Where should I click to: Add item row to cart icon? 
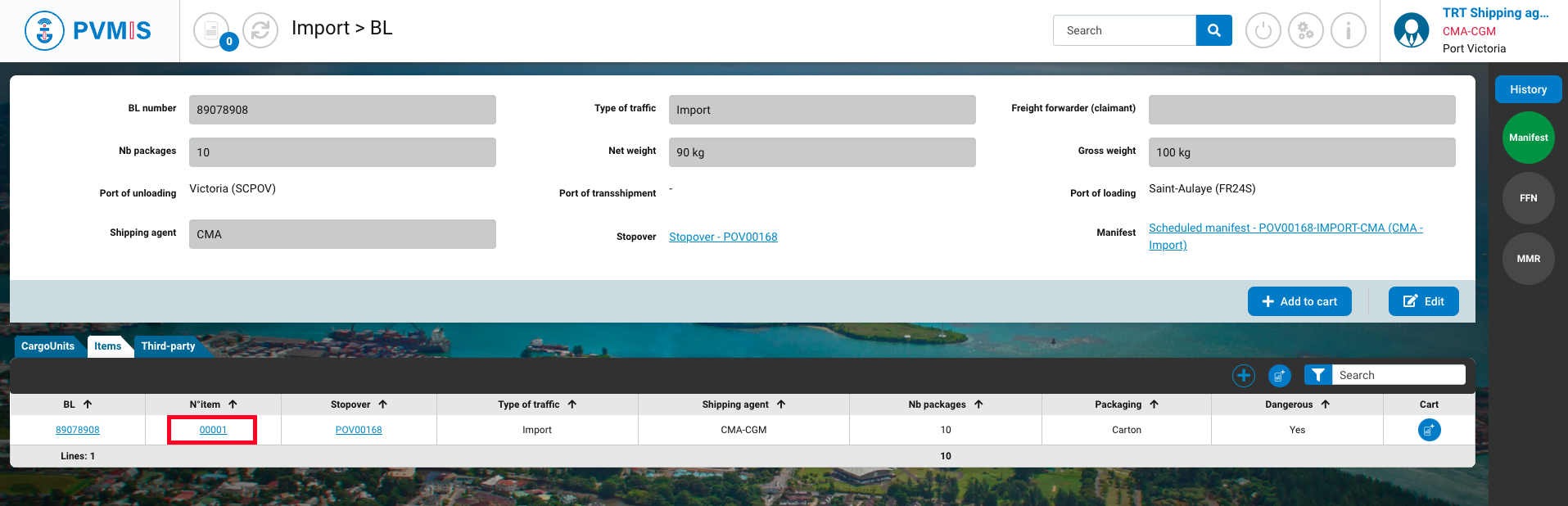(x=1429, y=430)
